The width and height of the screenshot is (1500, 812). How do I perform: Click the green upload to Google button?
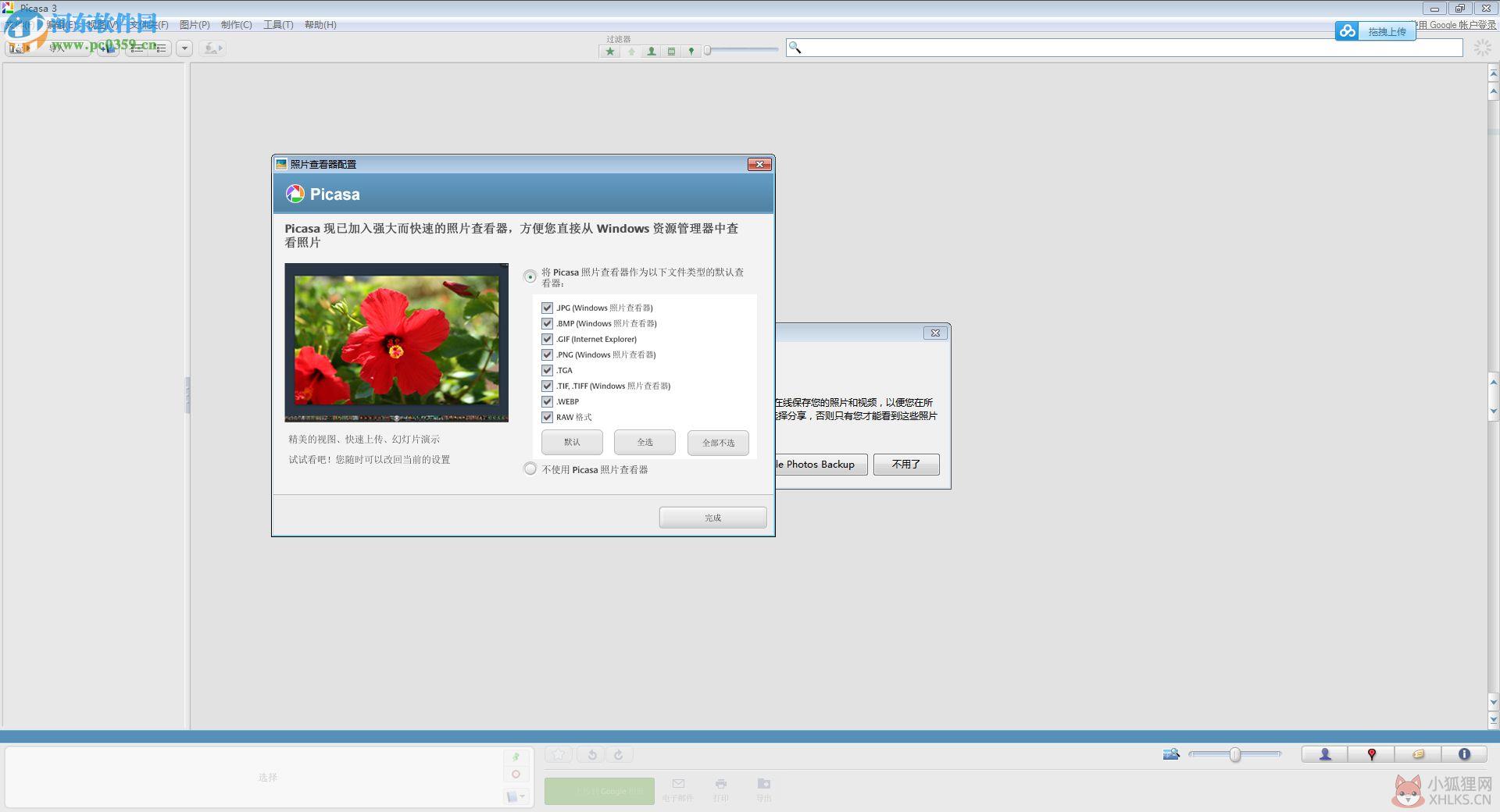pyautogui.click(x=599, y=791)
